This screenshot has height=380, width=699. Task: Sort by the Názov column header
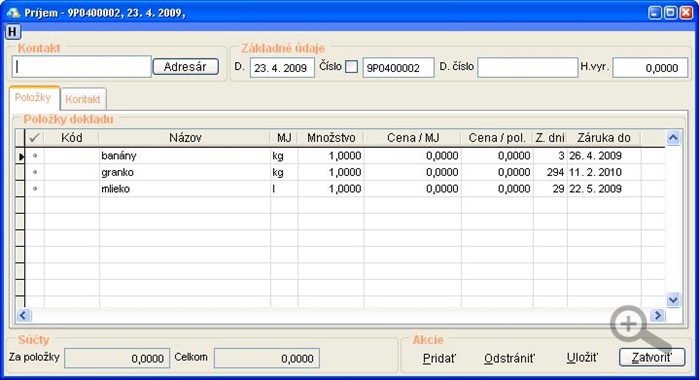(x=185, y=138)
